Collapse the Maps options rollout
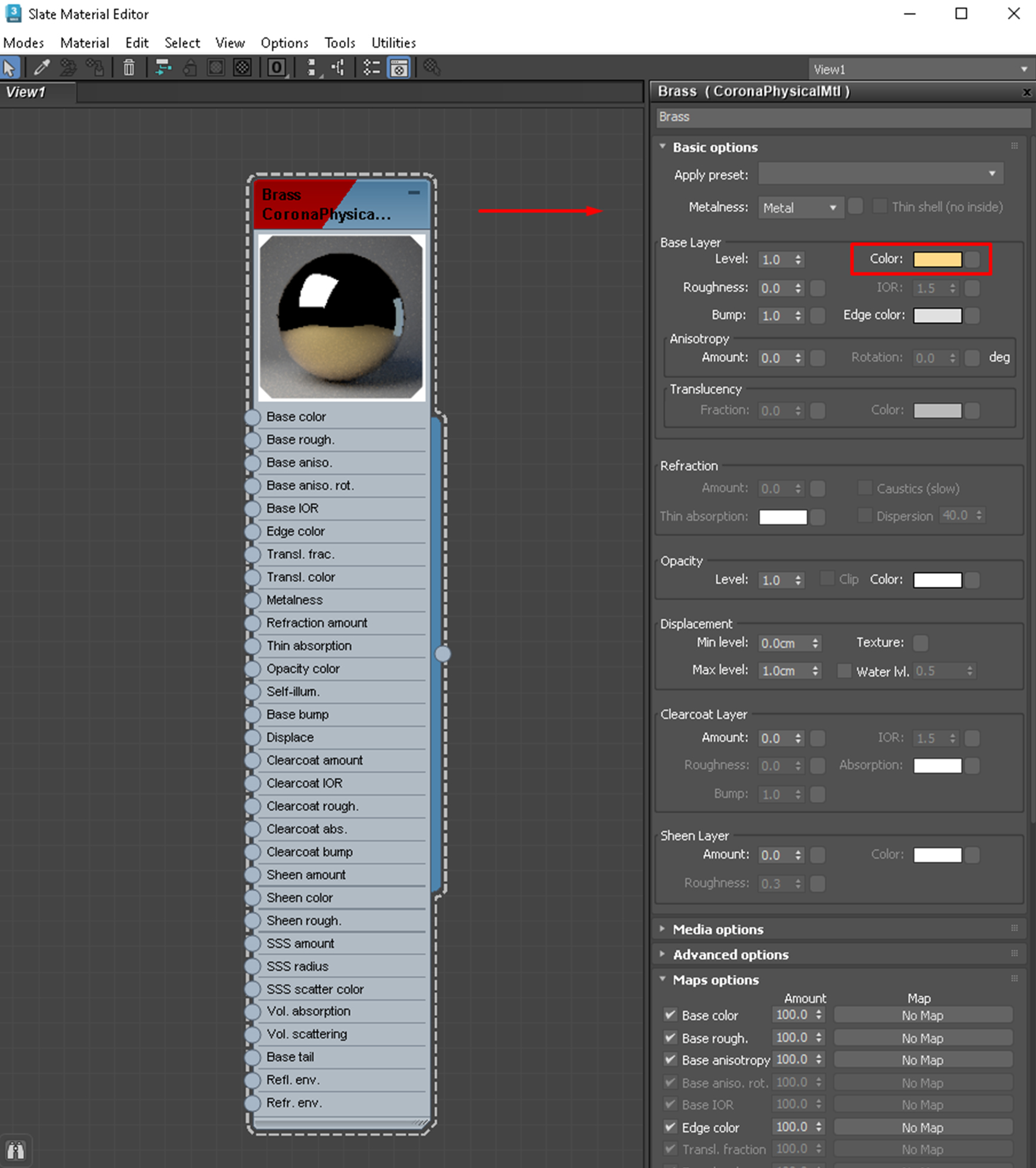 click(x=716, y=980)
